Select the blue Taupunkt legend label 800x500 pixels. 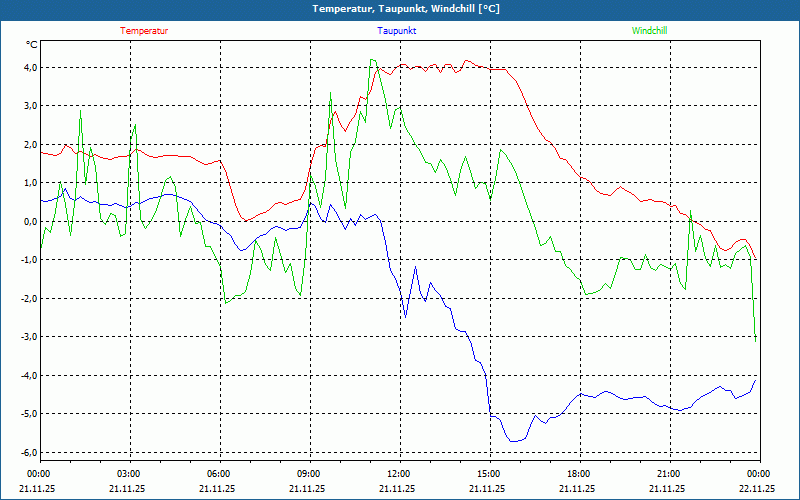tap(397, 31)
